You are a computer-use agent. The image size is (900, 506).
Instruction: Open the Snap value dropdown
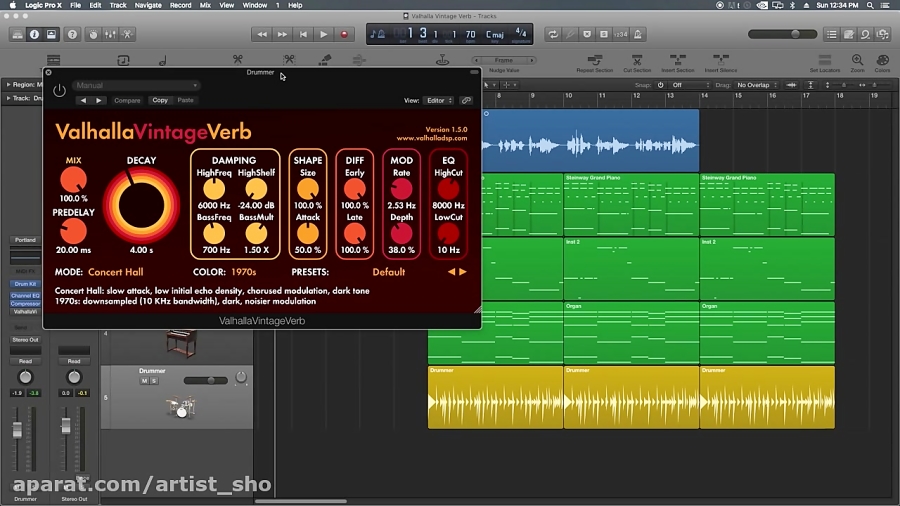(690, 85)
